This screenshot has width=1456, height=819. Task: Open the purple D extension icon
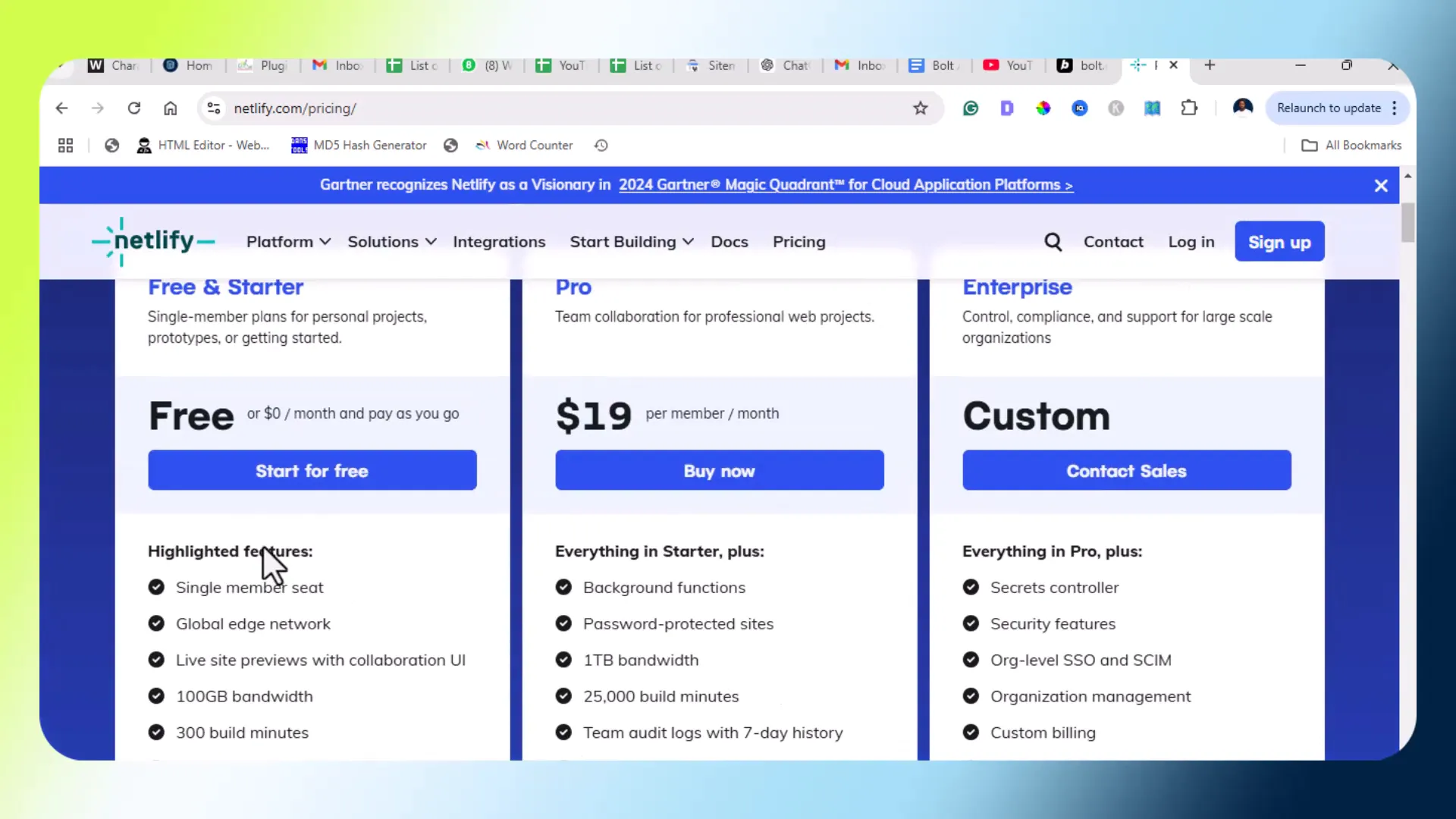(1007, 108)
